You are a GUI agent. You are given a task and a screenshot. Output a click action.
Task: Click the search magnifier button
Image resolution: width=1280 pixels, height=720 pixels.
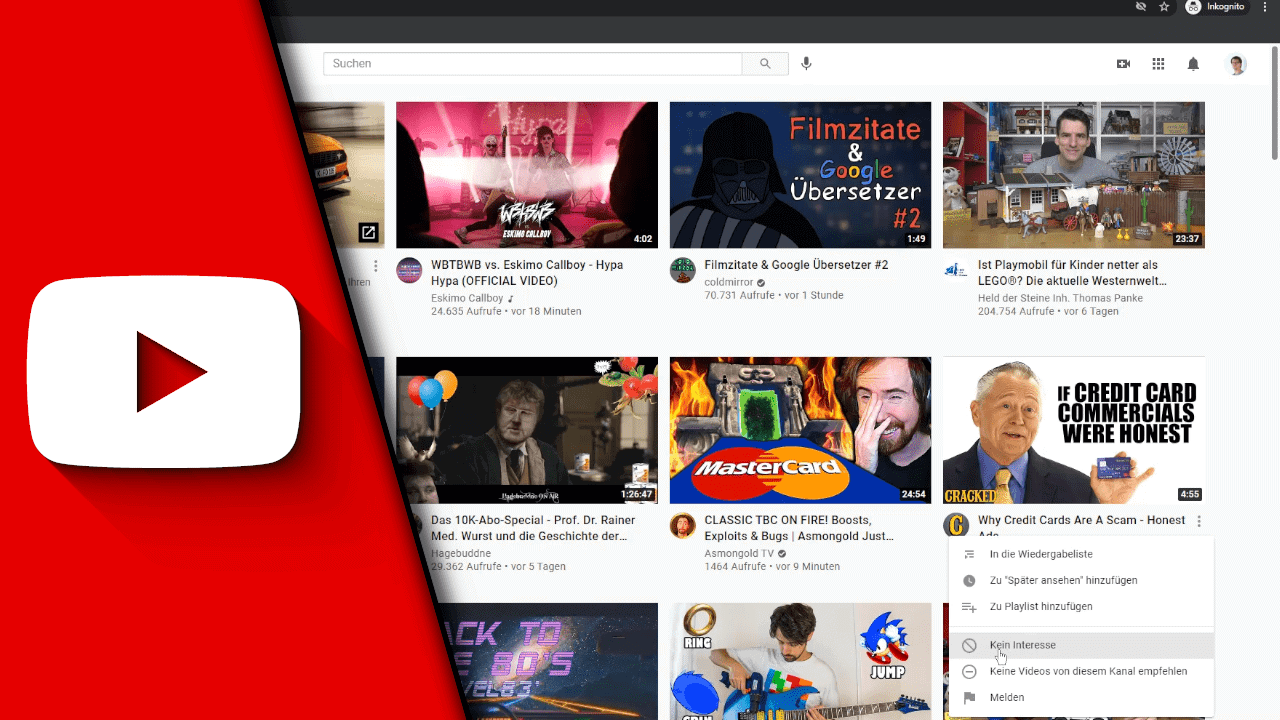[765, 63]
